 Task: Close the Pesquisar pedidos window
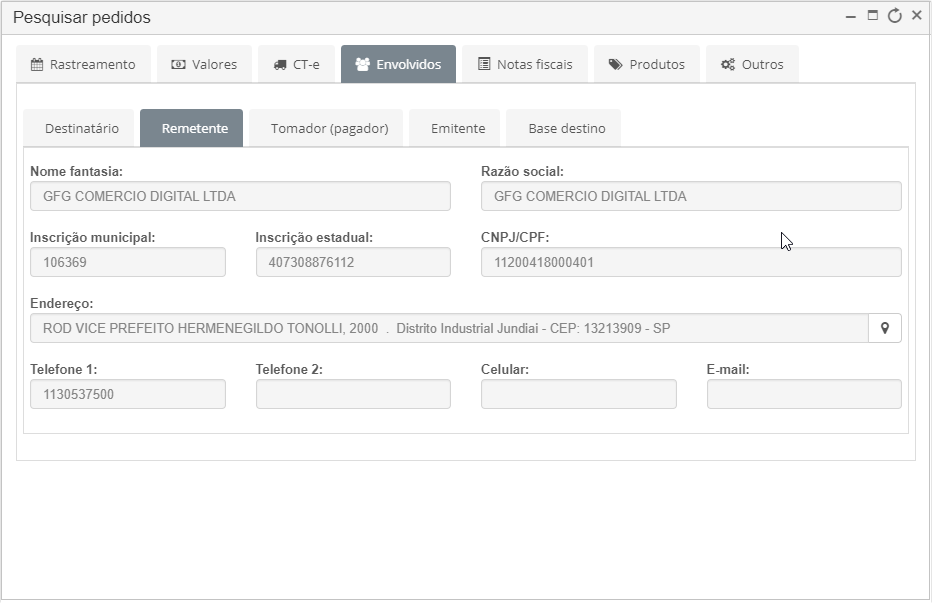tap(917, 15)
